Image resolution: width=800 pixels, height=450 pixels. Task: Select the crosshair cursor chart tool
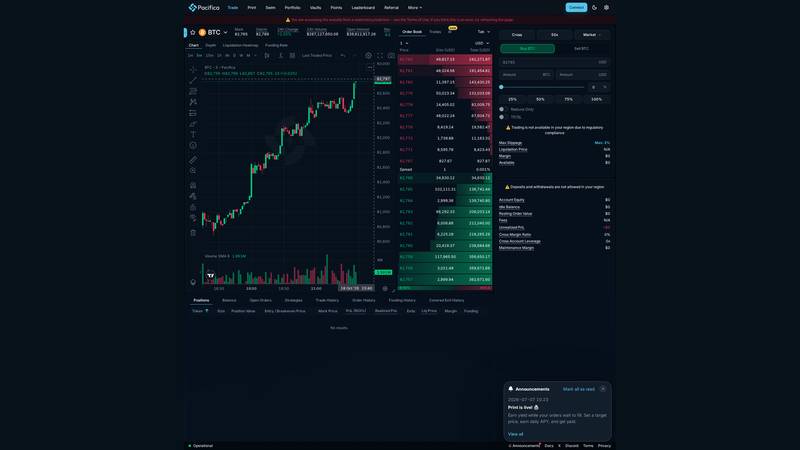coord(193,69)
